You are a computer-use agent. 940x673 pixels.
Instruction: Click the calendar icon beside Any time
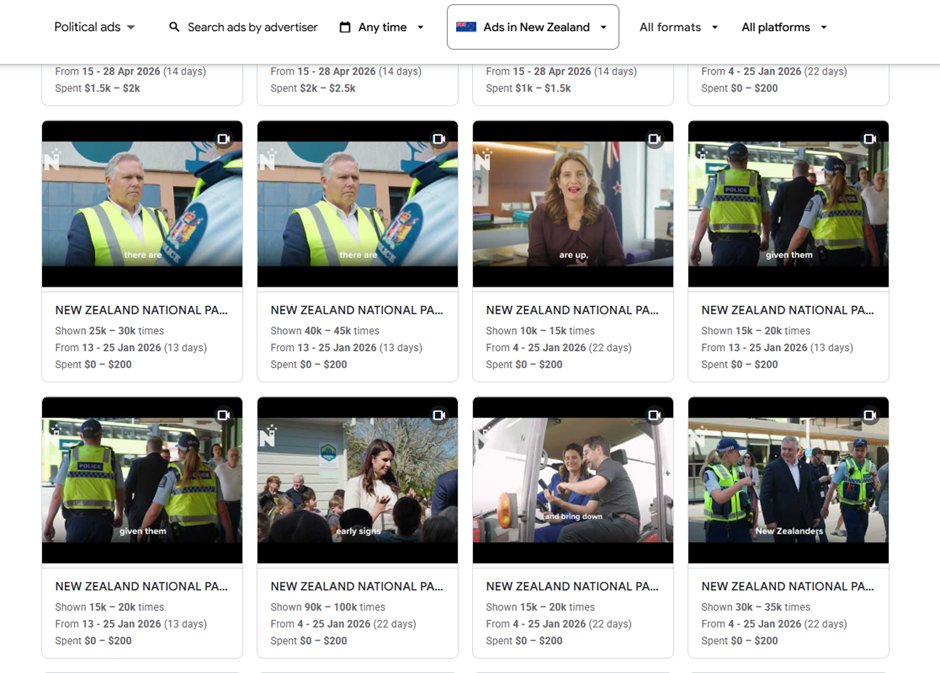(345, 27)
